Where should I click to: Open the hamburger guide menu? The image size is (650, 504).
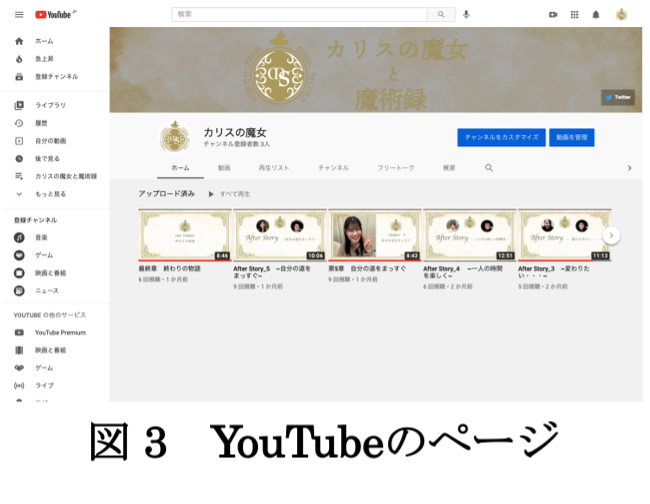click(19, 15)
